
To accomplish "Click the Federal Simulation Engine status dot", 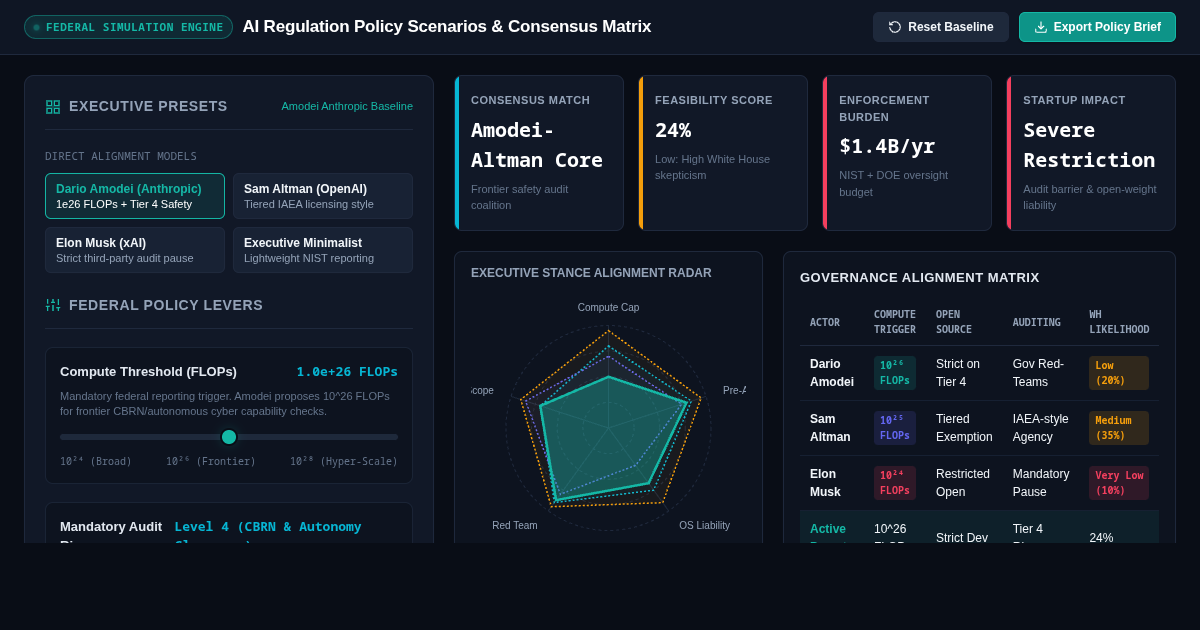I will tap(37, 27).
